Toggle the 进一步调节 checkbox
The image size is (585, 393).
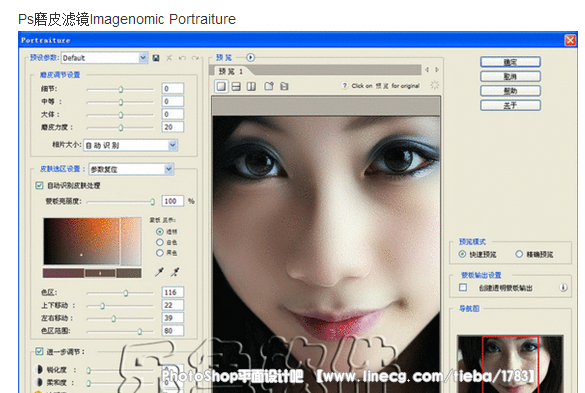pyautogui.click(x=39, y=351)
